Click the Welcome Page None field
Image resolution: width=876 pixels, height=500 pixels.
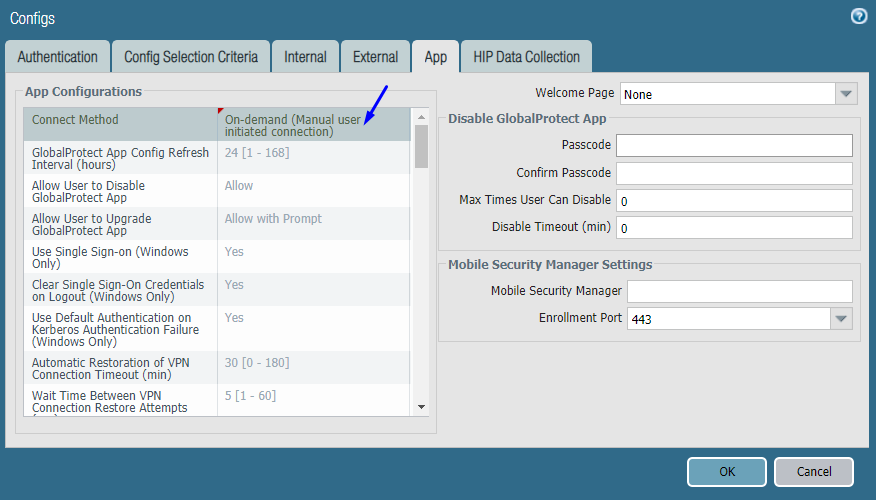pos(728,94)
